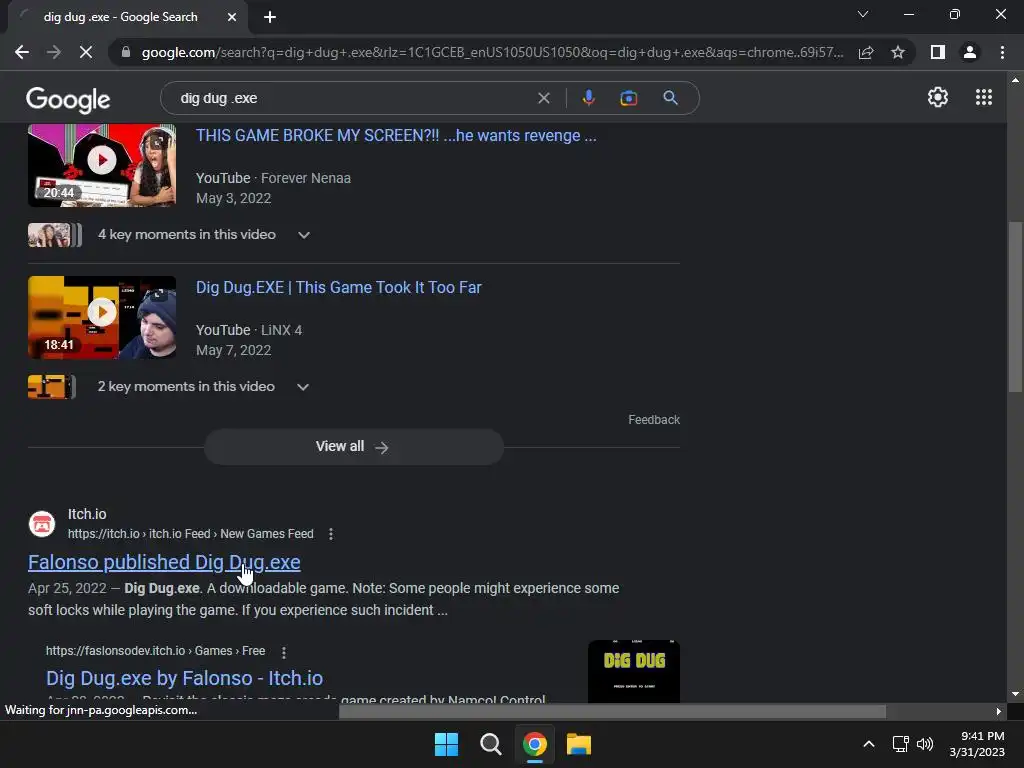Play the LiNX 4 video thumbnail
The width and height of the screenshot is (1024, 768).
click(x=102, y=317)
